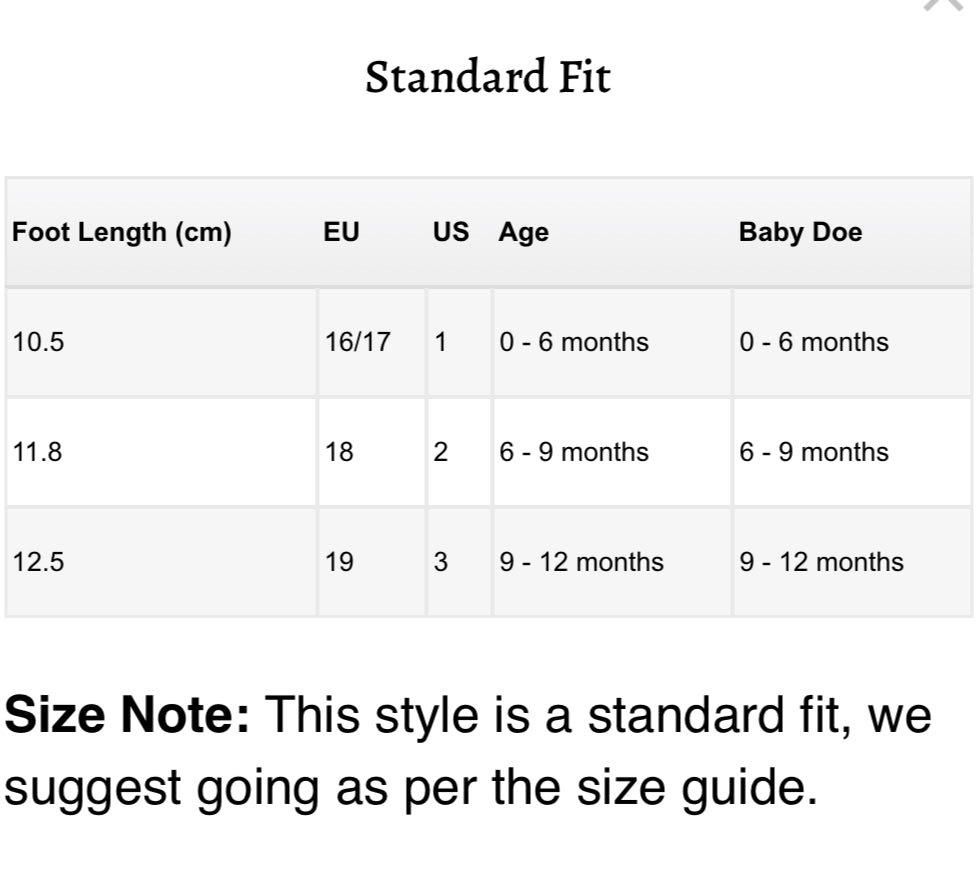Click the Age 6 - 9 months cell

click(x=612, y=452)
